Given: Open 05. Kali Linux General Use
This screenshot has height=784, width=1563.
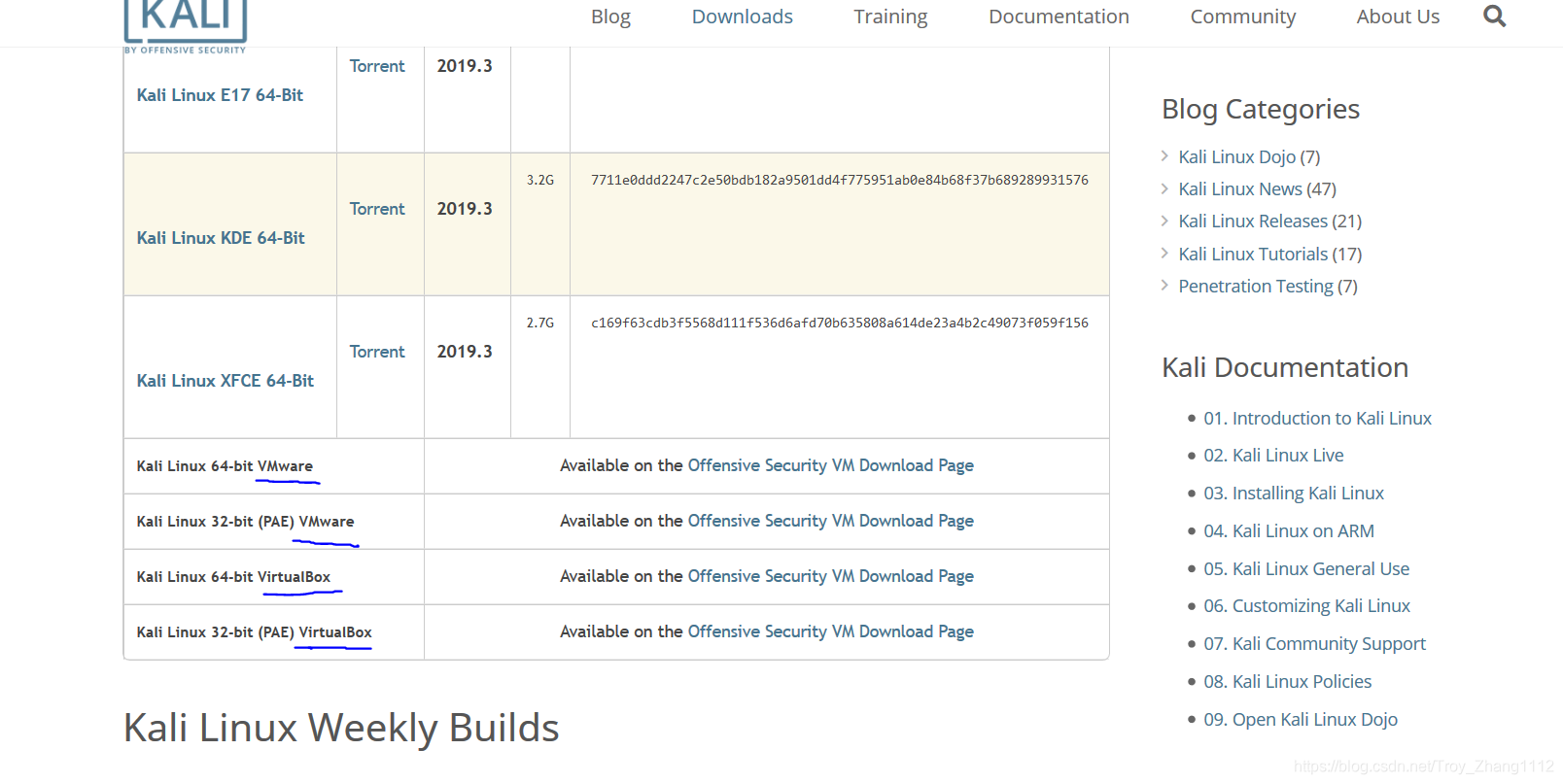Looking at the screenshot, I should (1306, 568).
